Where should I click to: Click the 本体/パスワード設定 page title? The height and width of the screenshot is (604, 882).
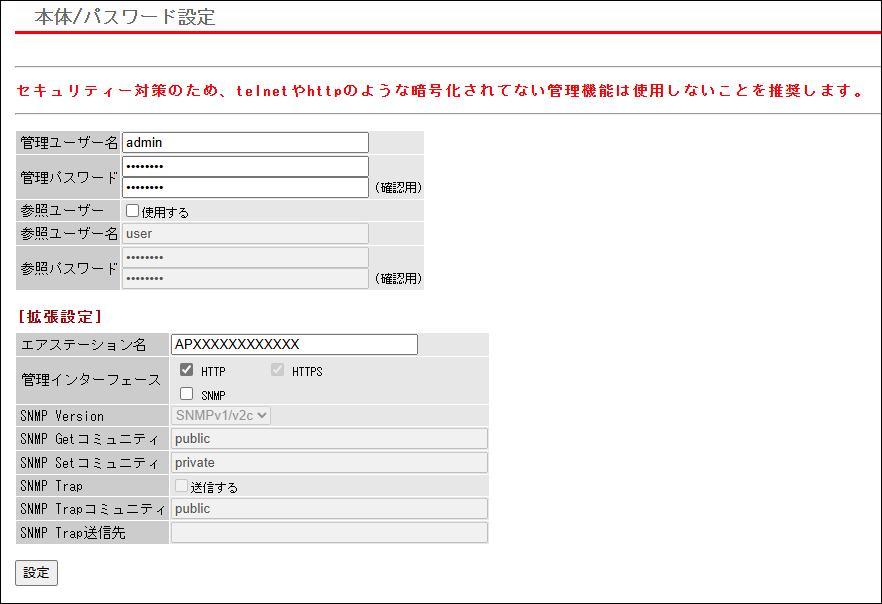click(x=125, y=17)
